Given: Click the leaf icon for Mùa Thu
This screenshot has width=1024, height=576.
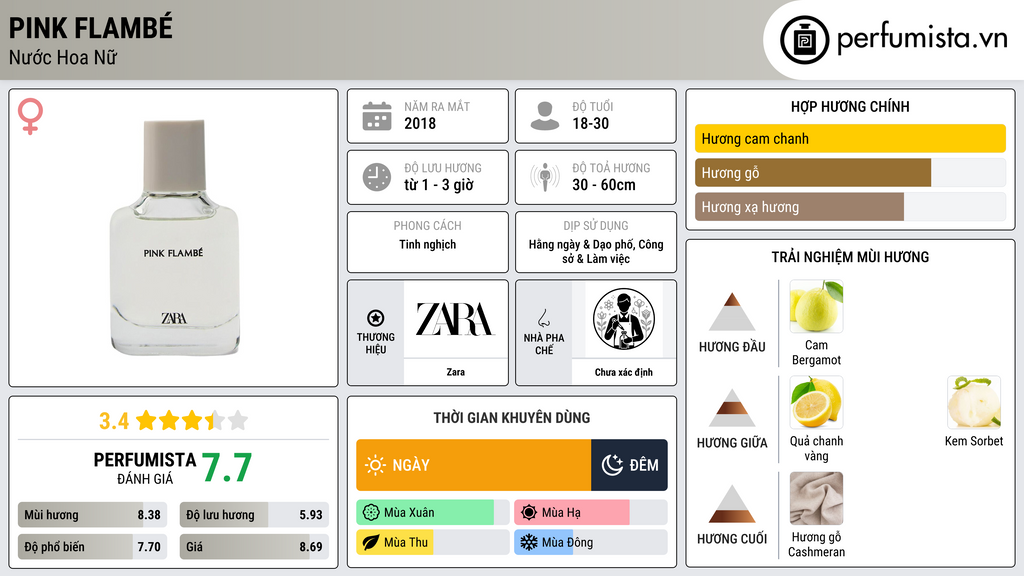Looking at the screenshot, I should click(370, 542).
